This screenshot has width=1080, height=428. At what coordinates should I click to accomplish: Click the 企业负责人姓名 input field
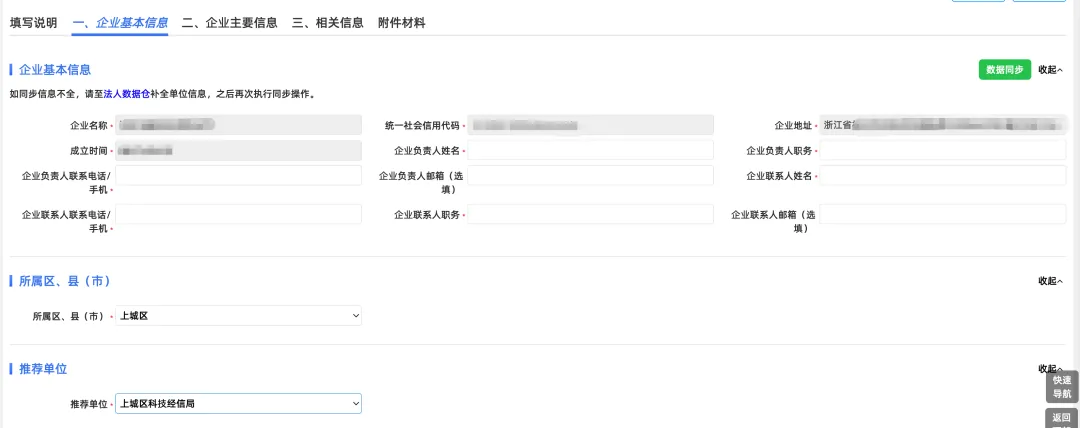(590, 150)
